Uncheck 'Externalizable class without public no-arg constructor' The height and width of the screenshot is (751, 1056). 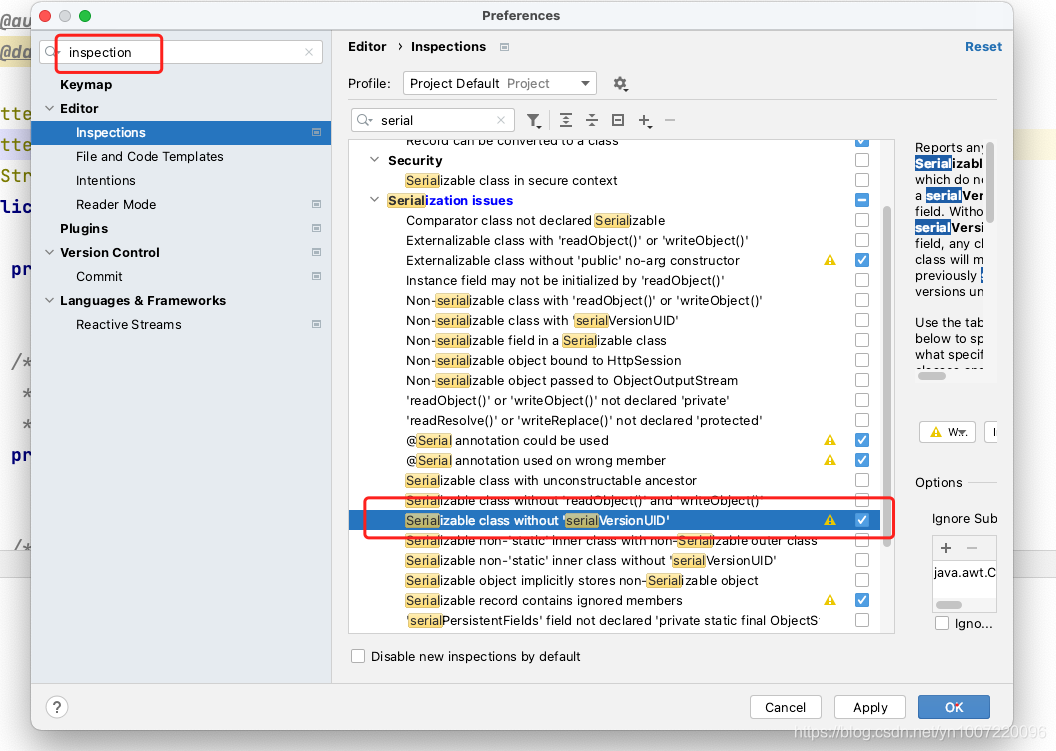click(862, 260)
